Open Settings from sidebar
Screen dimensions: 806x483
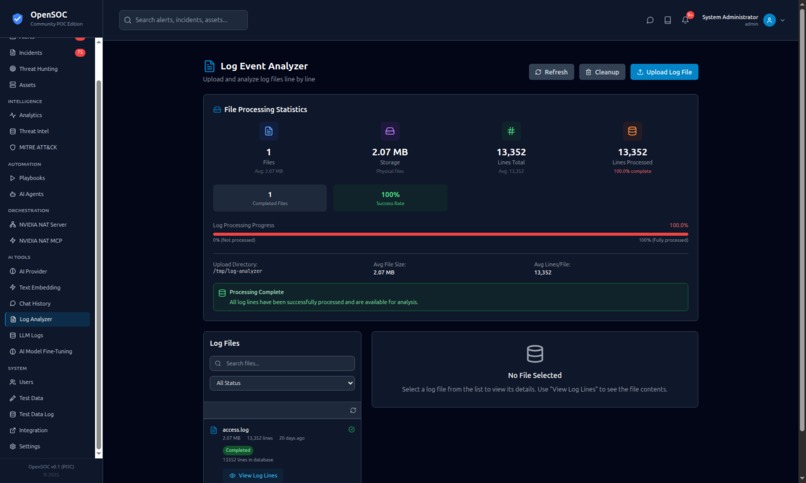coord(47,446)
